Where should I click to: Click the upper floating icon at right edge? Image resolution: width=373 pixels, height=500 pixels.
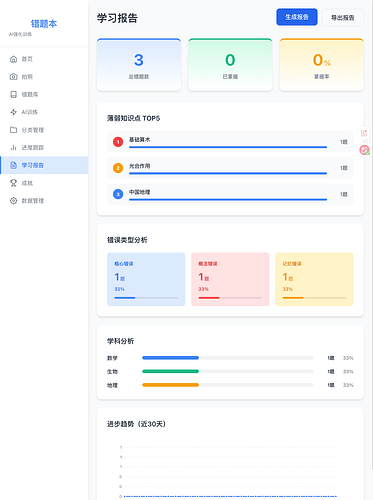click(x=364, y=133)
